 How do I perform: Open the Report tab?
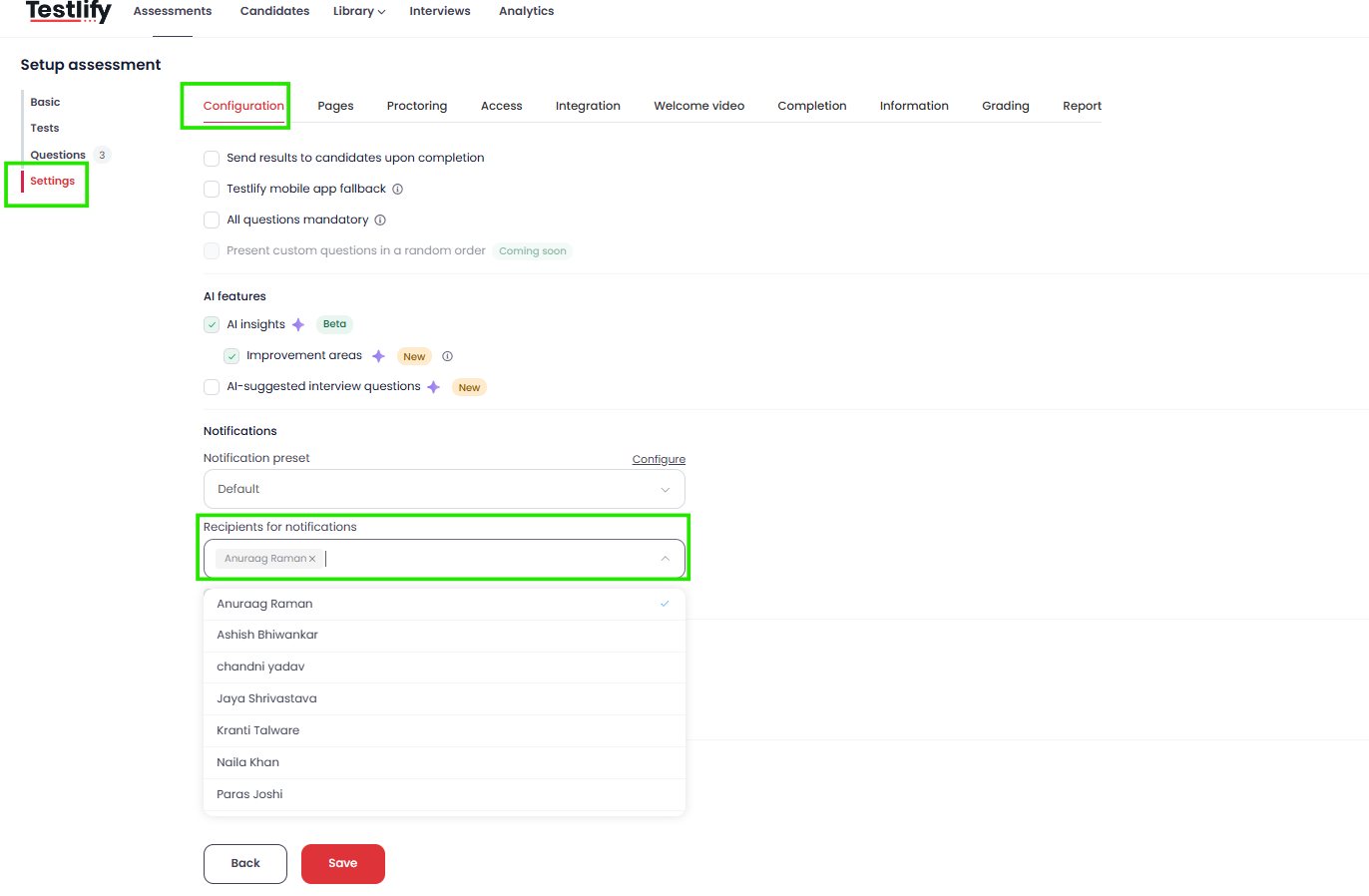pyautogui.click(x=1082, y=106)
